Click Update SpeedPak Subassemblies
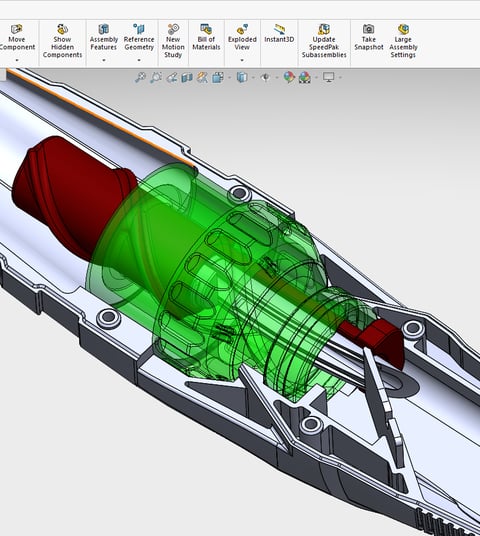Viewport: 480px width, 536px height. coord(324,41)
